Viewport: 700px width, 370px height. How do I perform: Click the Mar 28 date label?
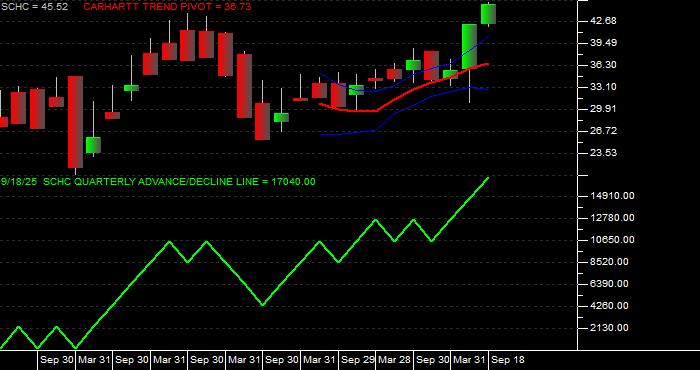(x=395, y=360)
